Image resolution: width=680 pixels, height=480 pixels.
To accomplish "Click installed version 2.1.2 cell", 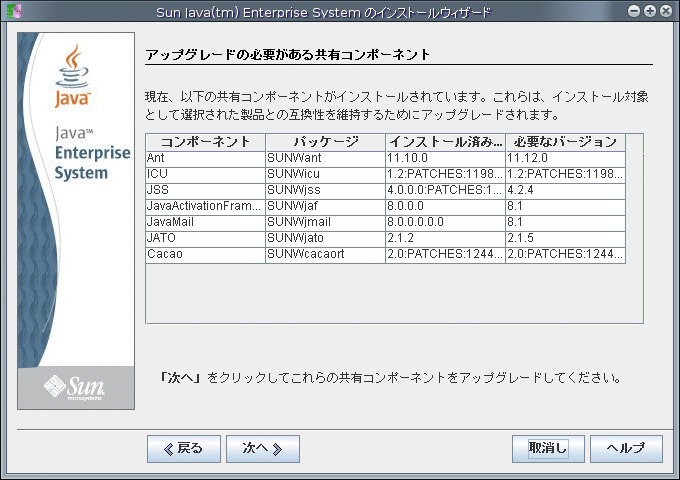I will pos(446,238).
